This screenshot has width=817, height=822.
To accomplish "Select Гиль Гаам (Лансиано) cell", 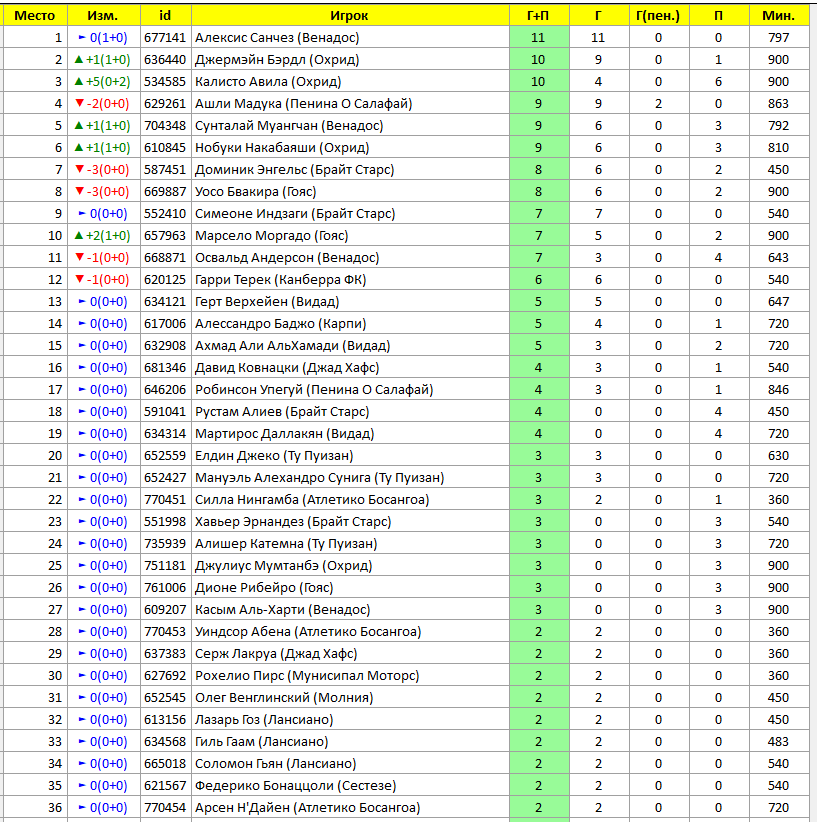I will pos(350,742).
